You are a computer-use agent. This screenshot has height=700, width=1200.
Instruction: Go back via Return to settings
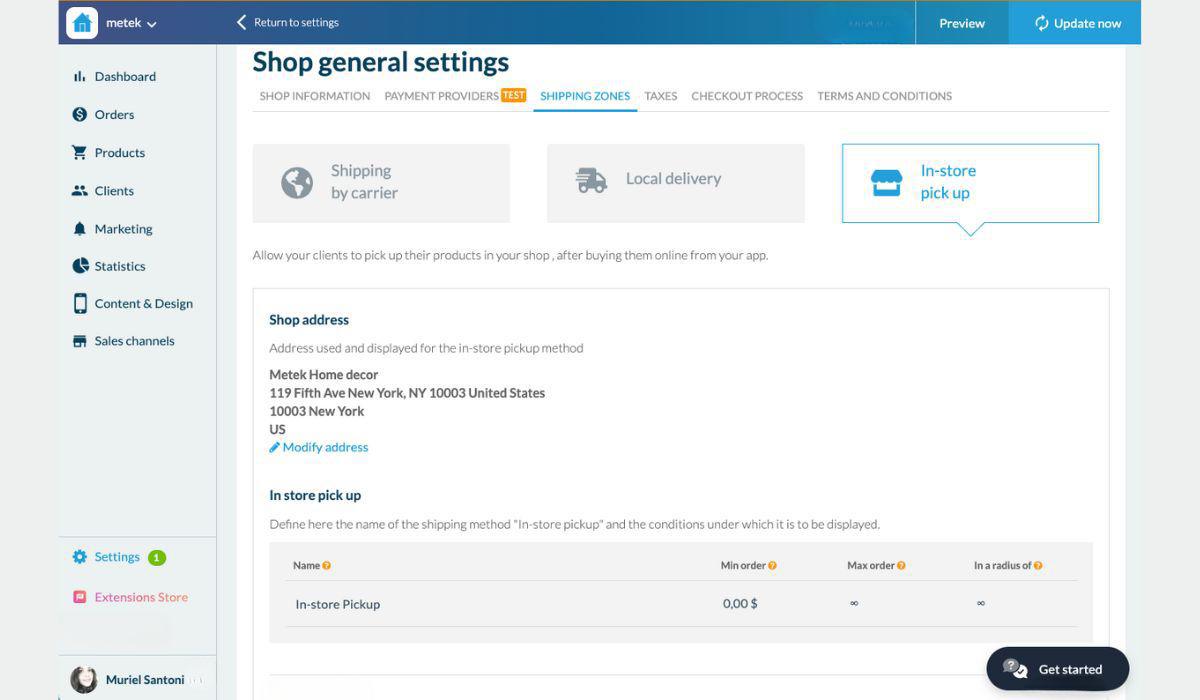coord(287,22)
